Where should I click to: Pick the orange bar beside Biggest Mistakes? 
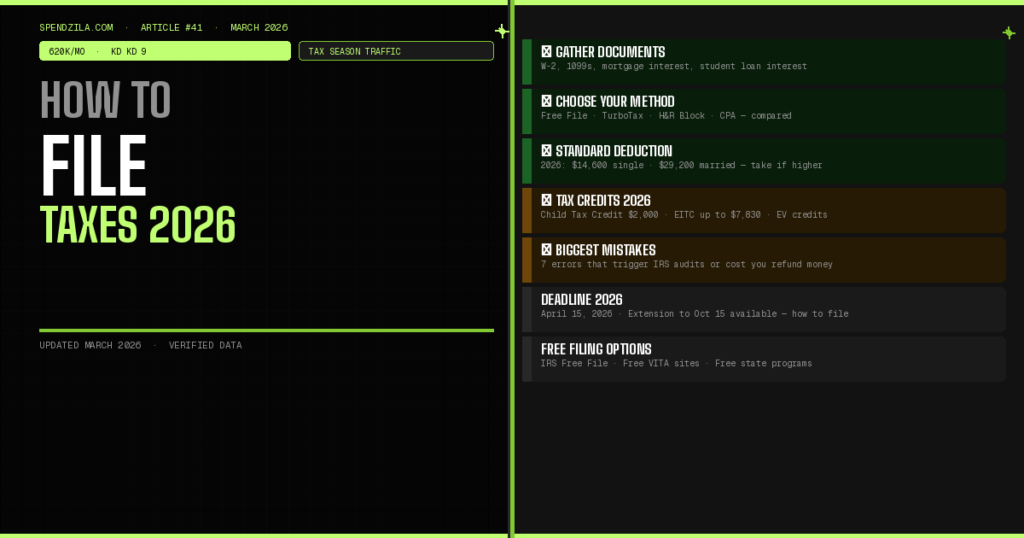tap(527, 260)
